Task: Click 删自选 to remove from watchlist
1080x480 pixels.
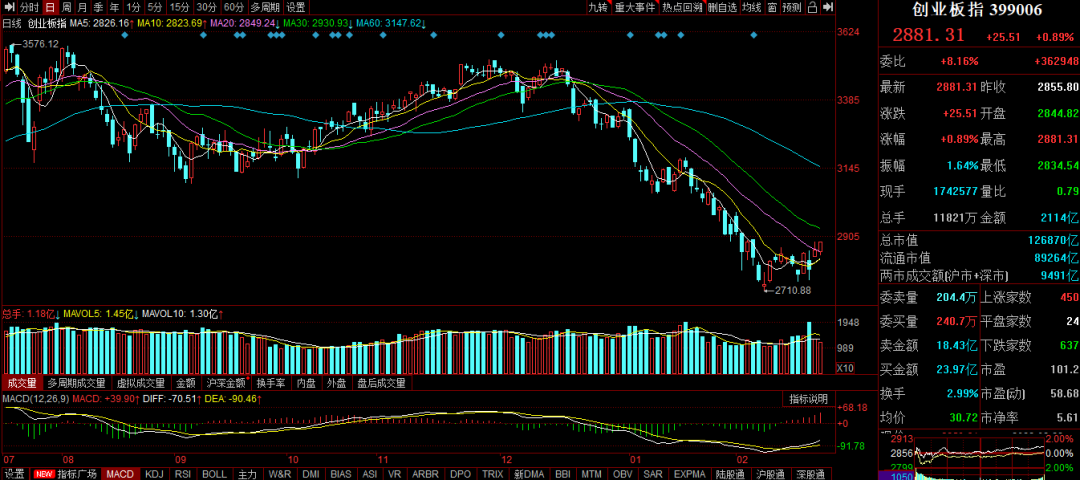Action: (x=723, y=8)
